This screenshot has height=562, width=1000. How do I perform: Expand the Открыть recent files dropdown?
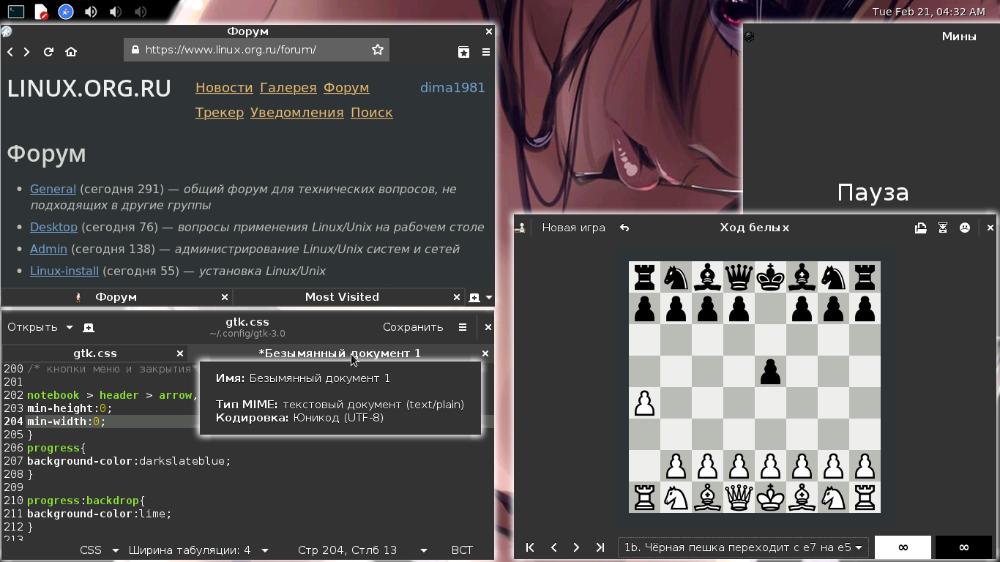(69, 327)
